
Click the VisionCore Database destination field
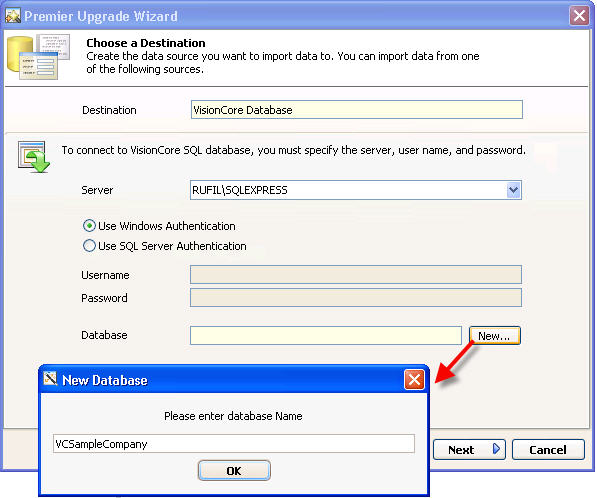coord(356,110)
